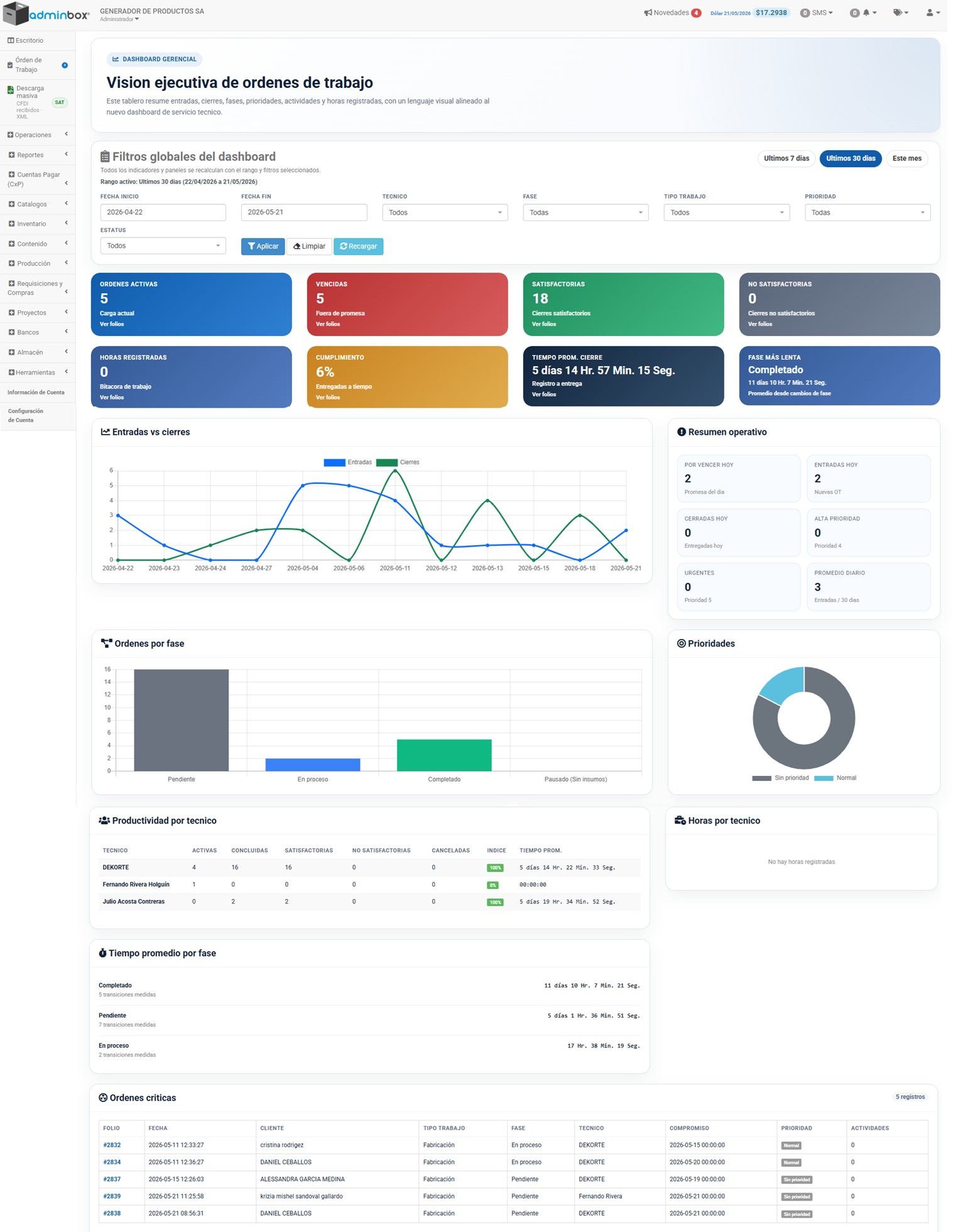Expand the Producción sidebar menu
The image size is (958, 1232).
click(38, 263)
